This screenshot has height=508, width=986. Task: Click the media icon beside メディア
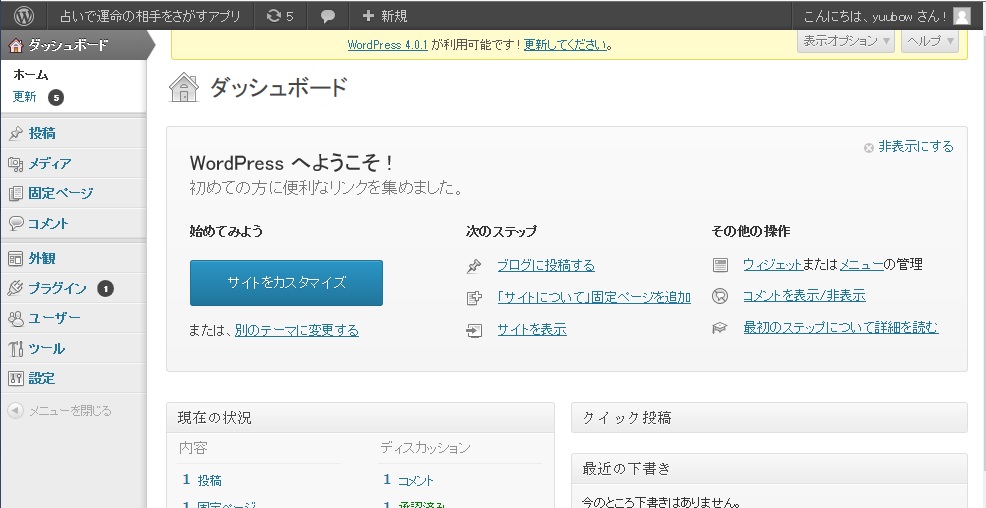pyautogui.click(x=16, y=164)
